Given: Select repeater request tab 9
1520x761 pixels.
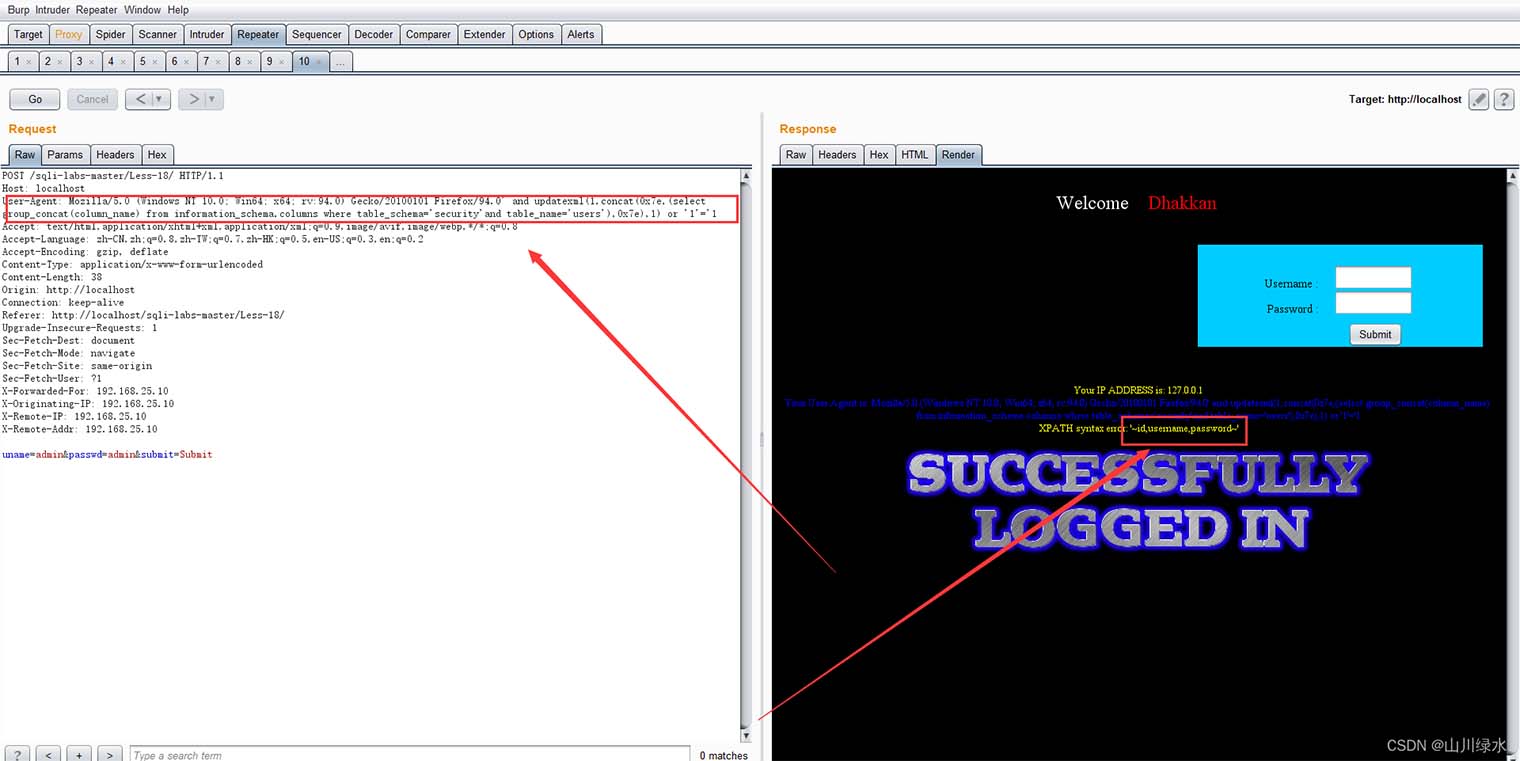Looking at the screenshot, I should pyautogui.click(x=274, y=62).
